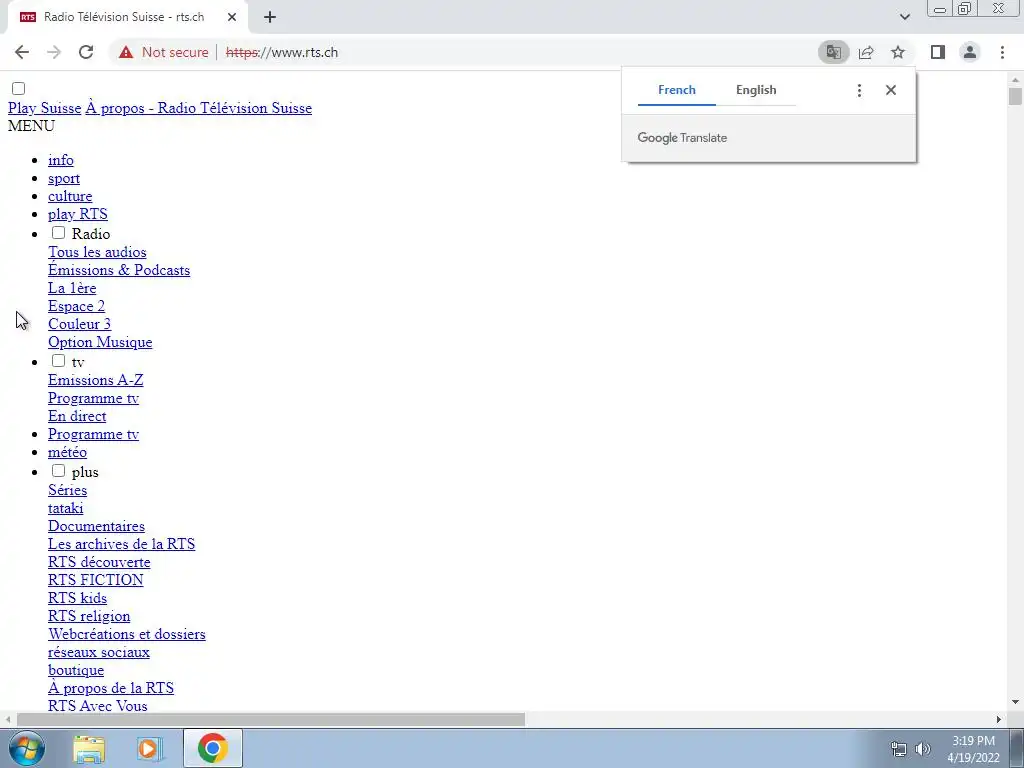1024x768 pixels.
Task: Open the Couleur 3 link
Action: pos(80,324)
